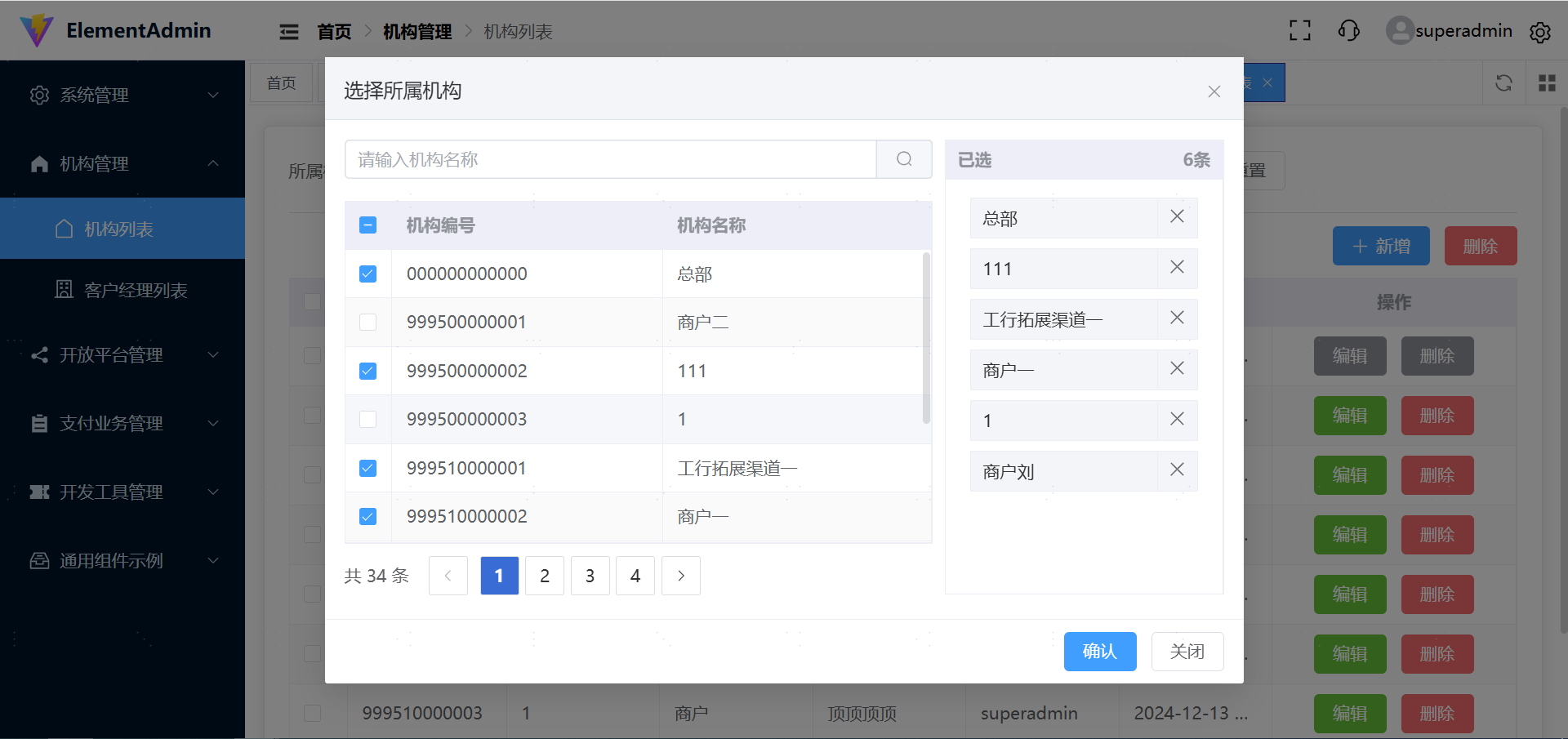Screen dimensions: 1568x739
Task: Click the 支付业务管理 clipboard icon
Action: (x=39, y=423)
